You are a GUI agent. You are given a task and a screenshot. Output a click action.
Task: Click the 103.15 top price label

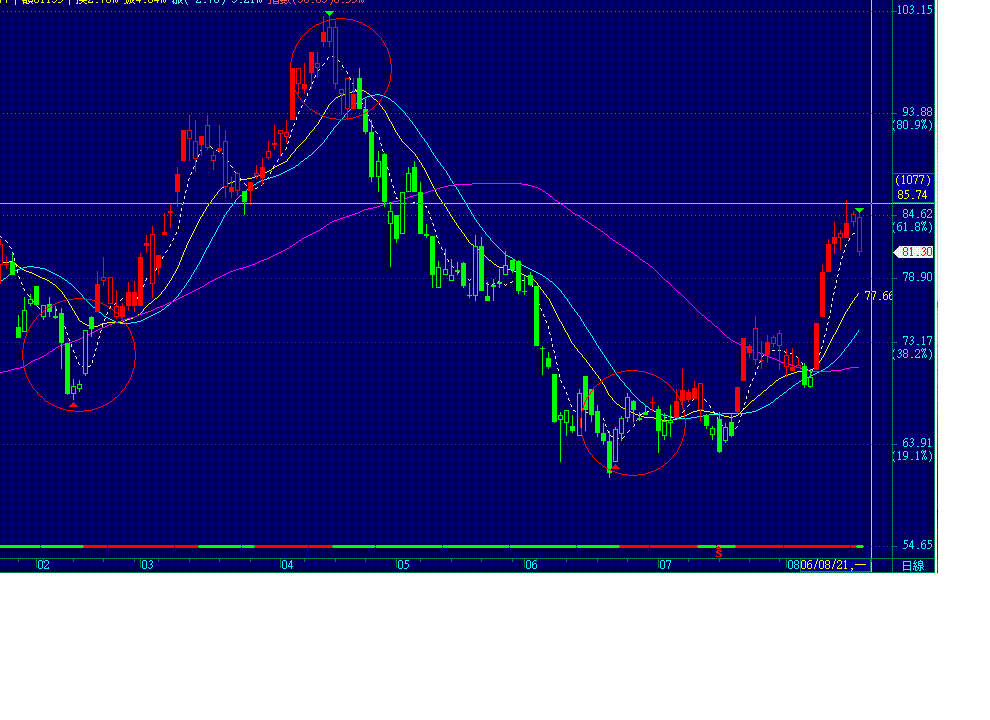click(x=915, y=10)
